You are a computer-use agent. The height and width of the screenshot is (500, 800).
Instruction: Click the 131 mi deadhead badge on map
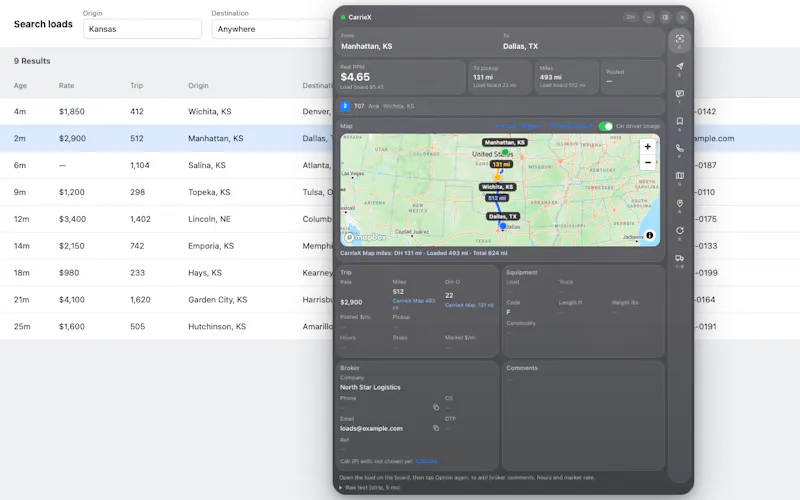(501, 164)
